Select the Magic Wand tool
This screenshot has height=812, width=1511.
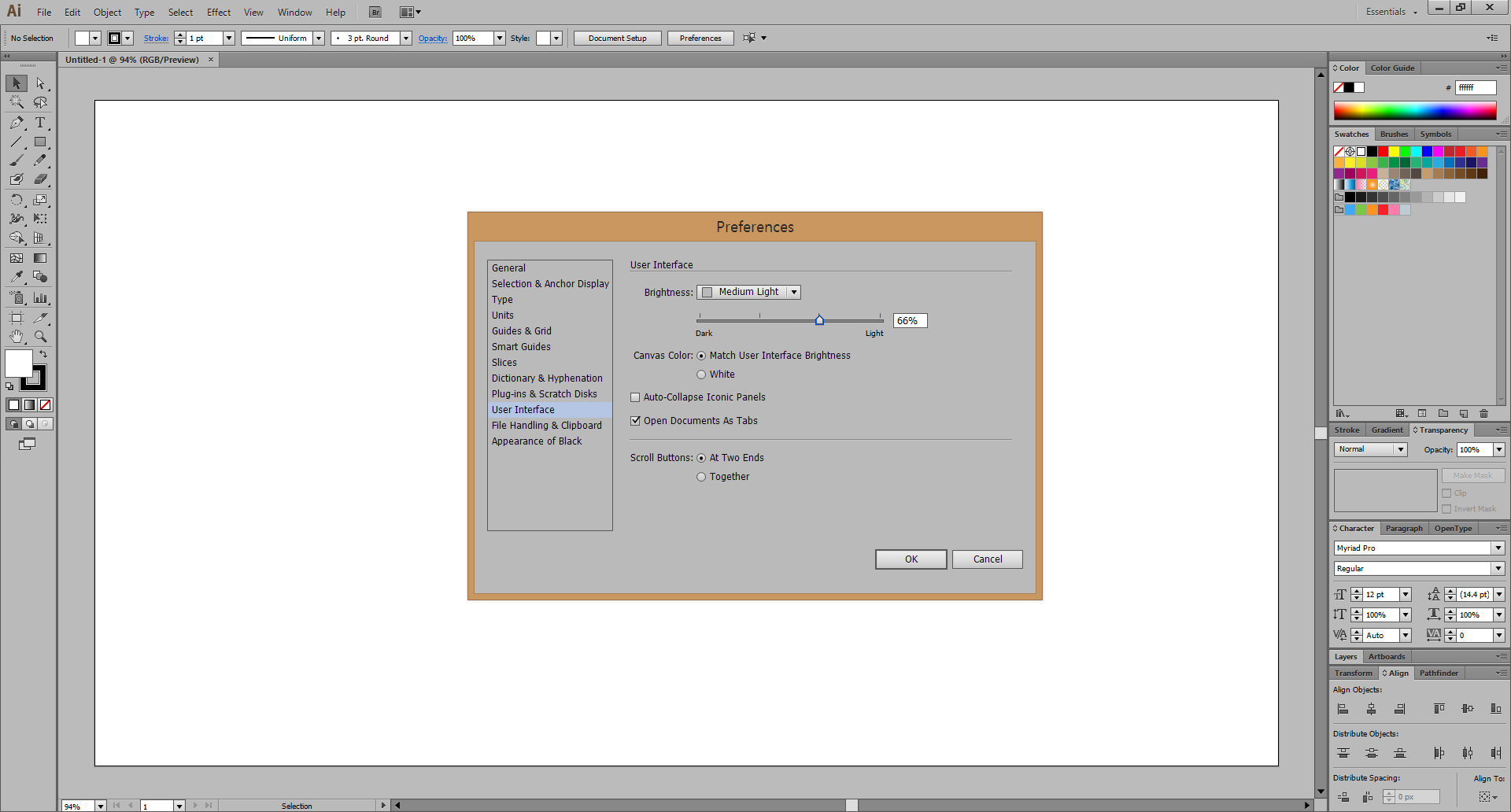click(17, 102)
